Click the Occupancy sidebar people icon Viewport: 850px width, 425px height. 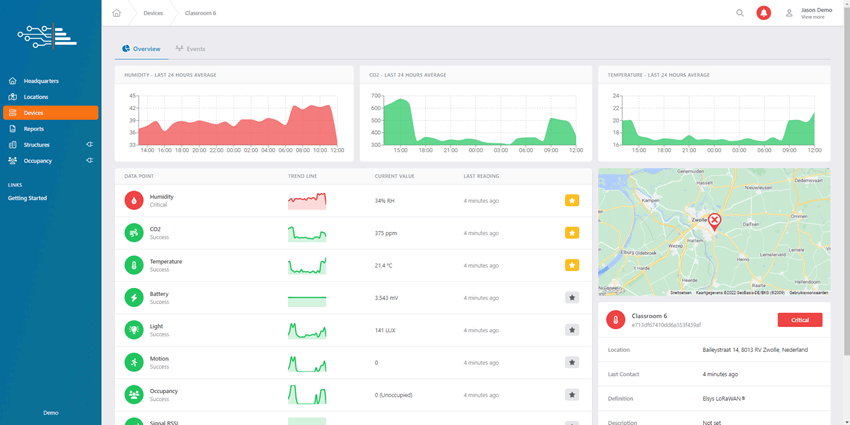pyautogui.click(x=13, y=161)
